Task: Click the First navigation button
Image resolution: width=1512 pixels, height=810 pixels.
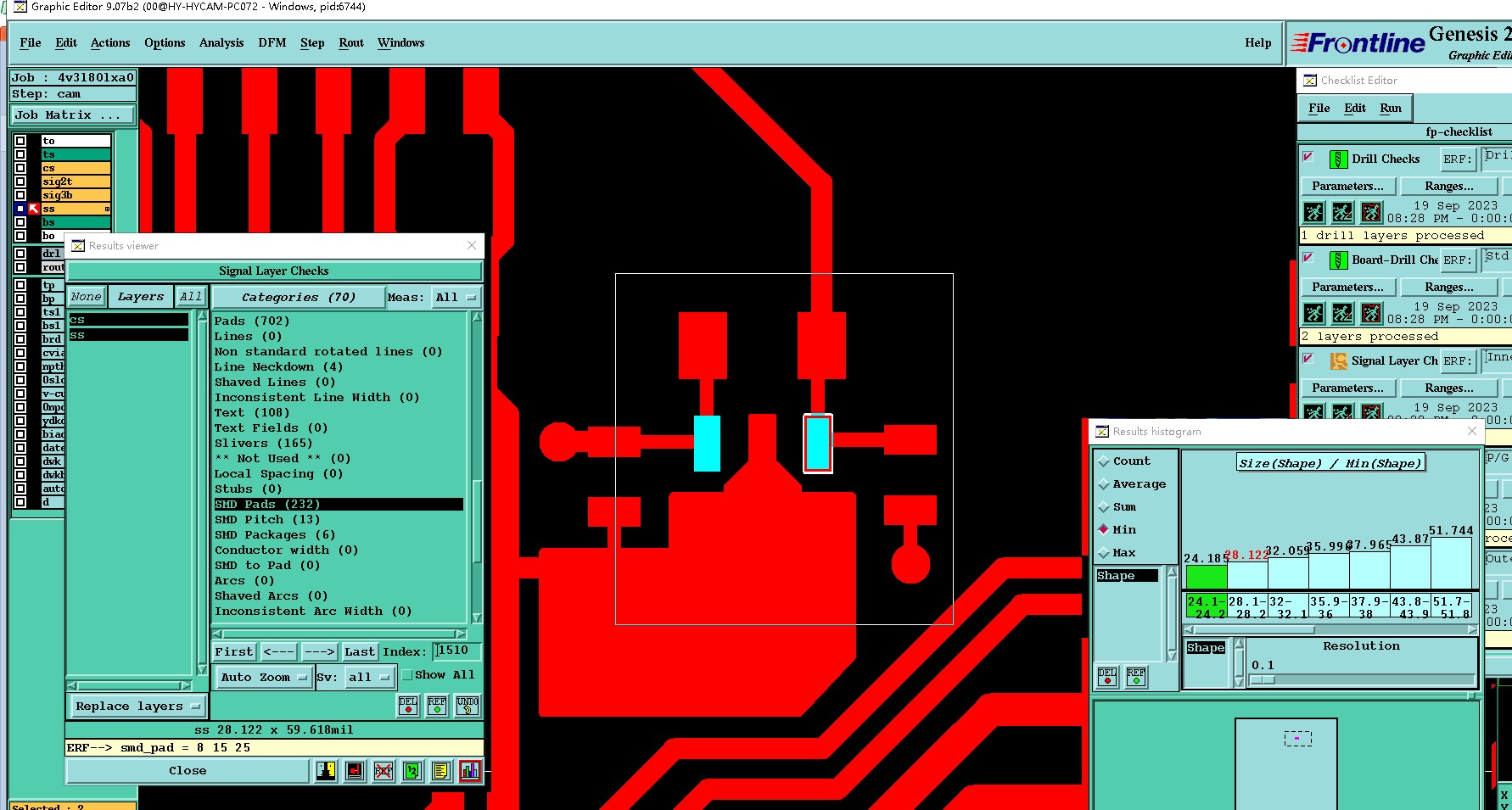Action: coord(234,651)
